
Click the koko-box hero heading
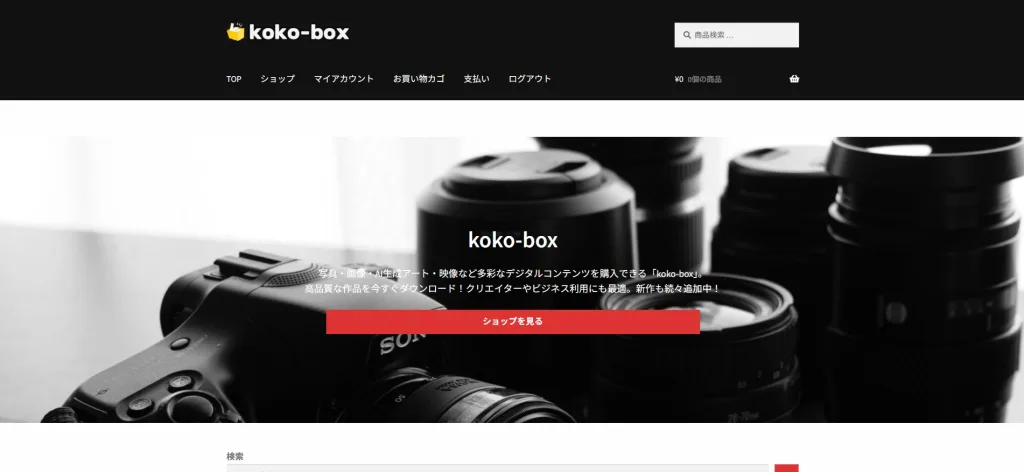tap(513, 240)
